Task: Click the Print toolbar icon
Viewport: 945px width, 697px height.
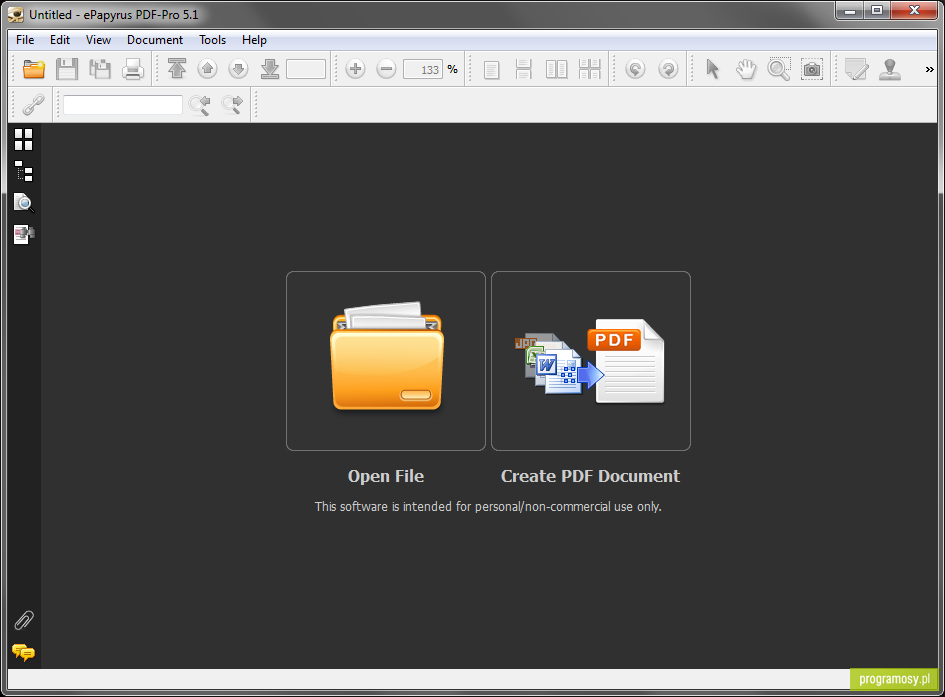Action: 133,69
